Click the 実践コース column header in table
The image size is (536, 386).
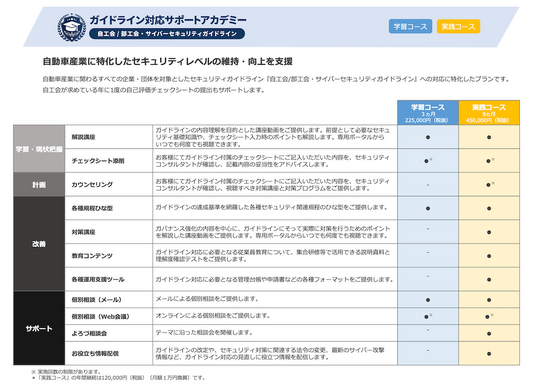(489, 112)
